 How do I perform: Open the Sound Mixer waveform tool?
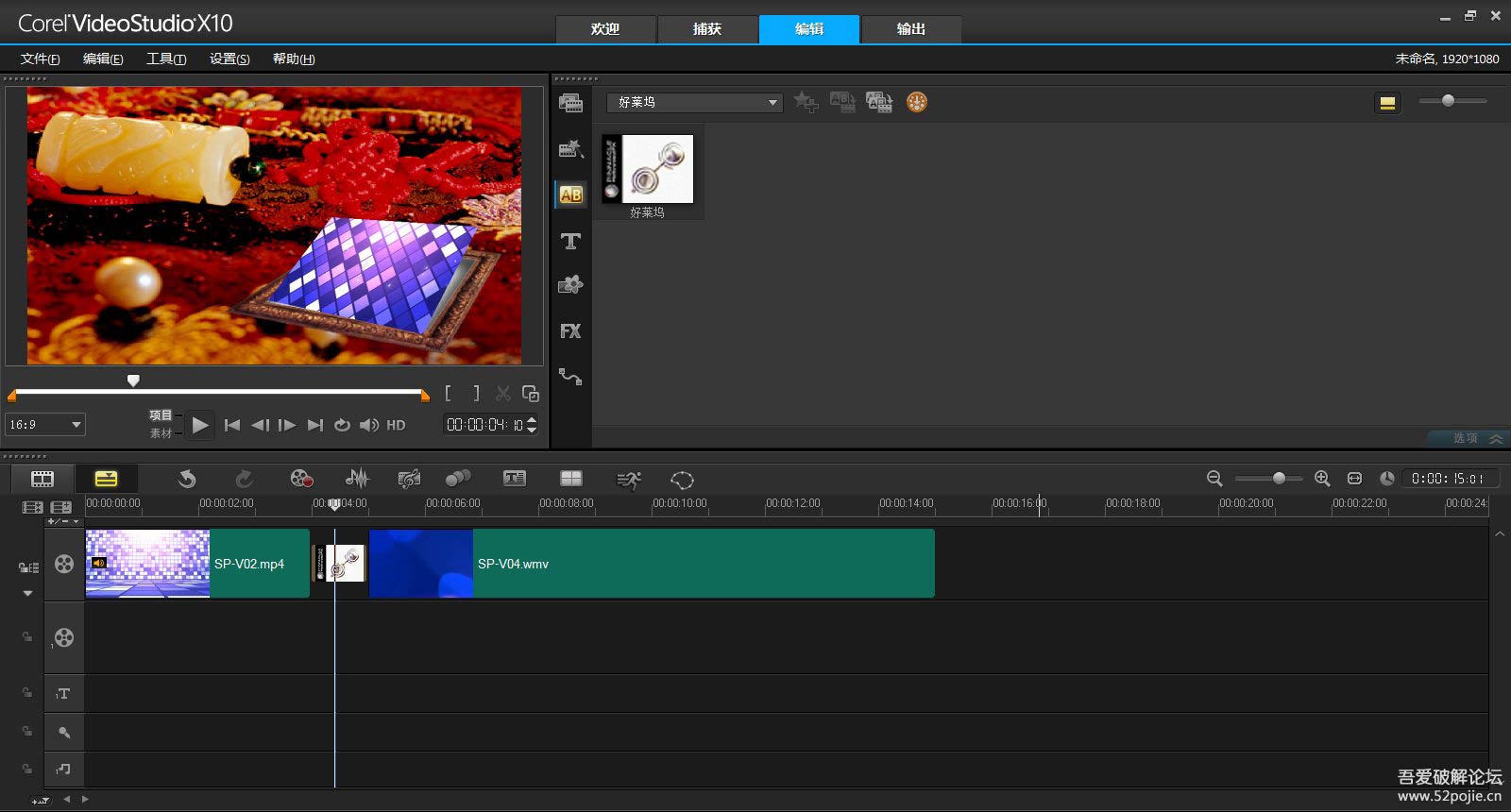(x=357, y=479)
